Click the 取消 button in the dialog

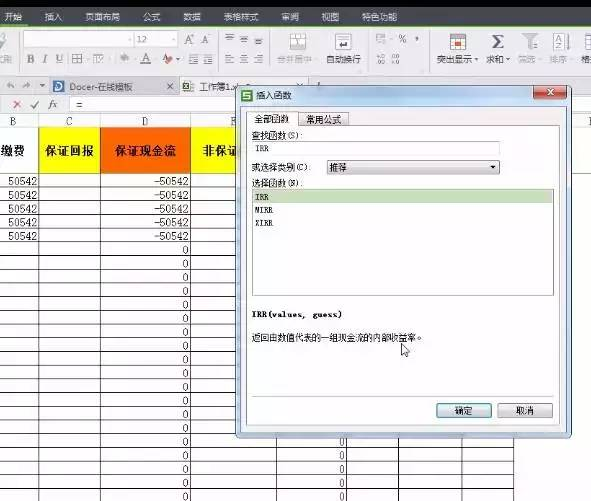pos(525,411)
